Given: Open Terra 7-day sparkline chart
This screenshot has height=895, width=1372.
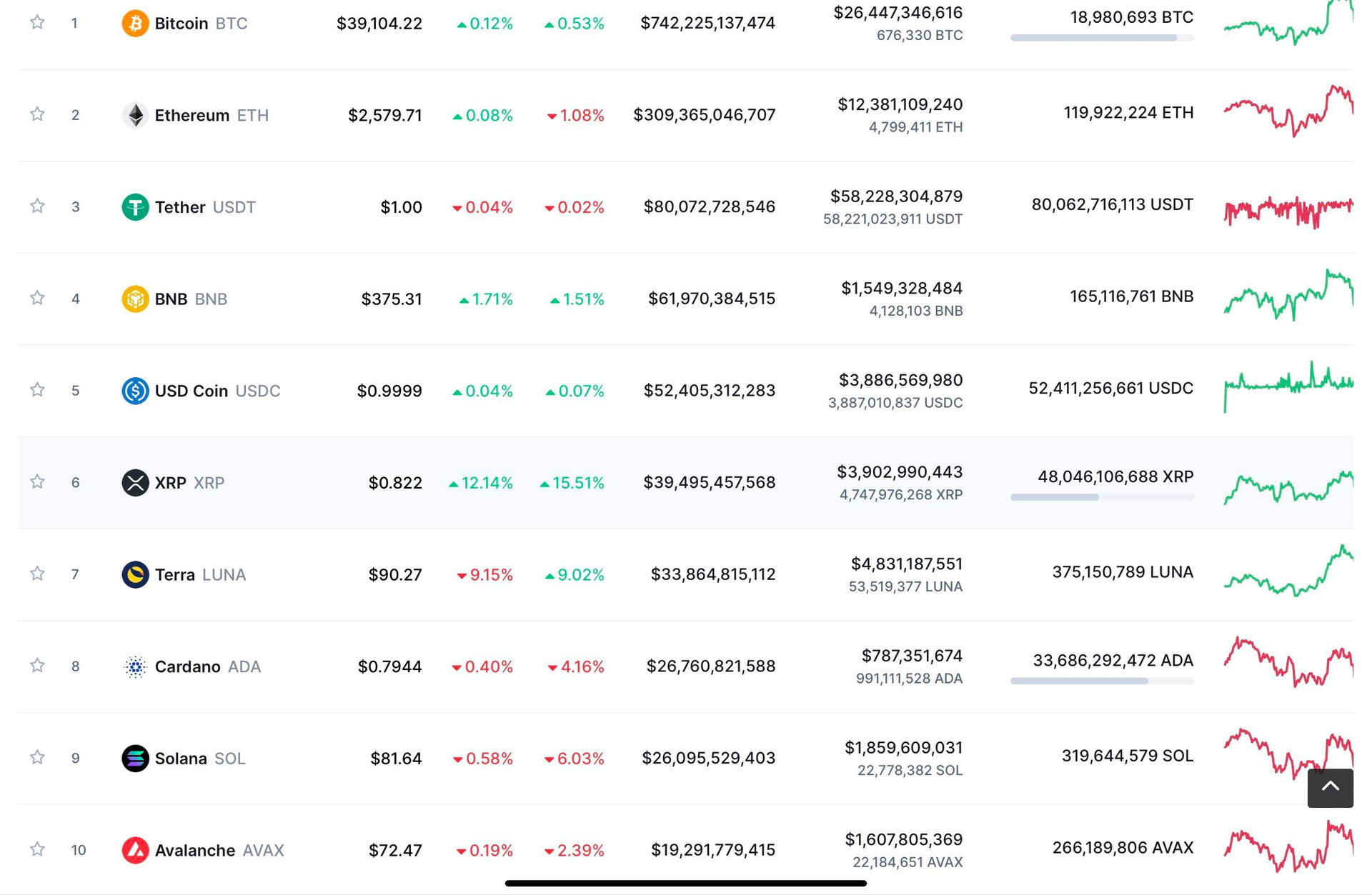Looking at the screenshot, I should (1288, 570).
